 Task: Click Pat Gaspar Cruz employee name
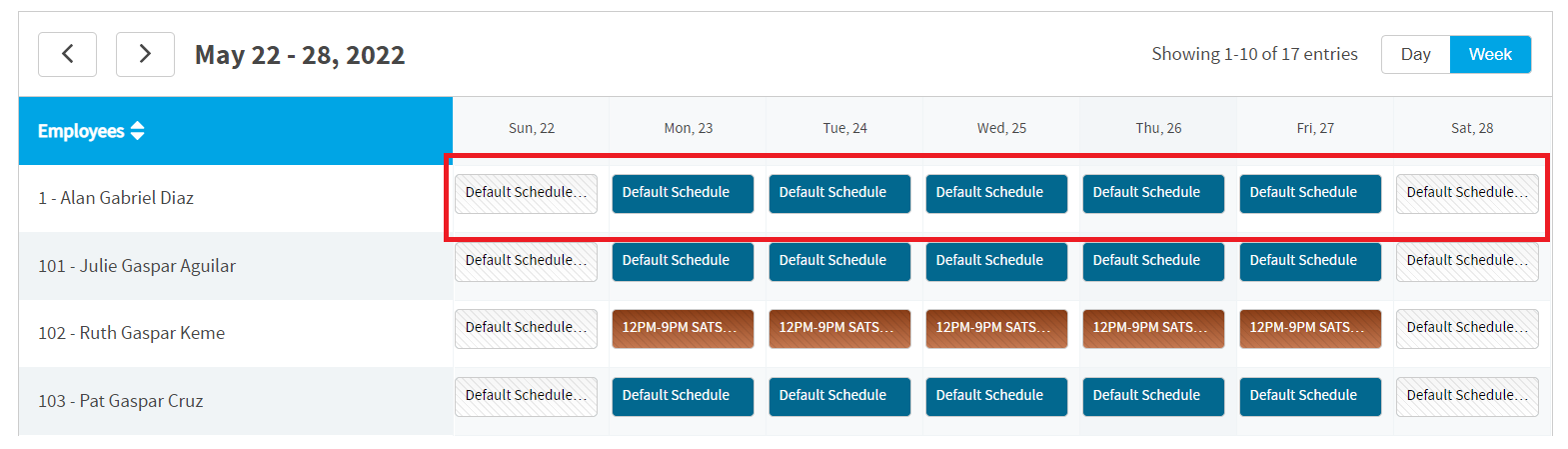(121, 401)
